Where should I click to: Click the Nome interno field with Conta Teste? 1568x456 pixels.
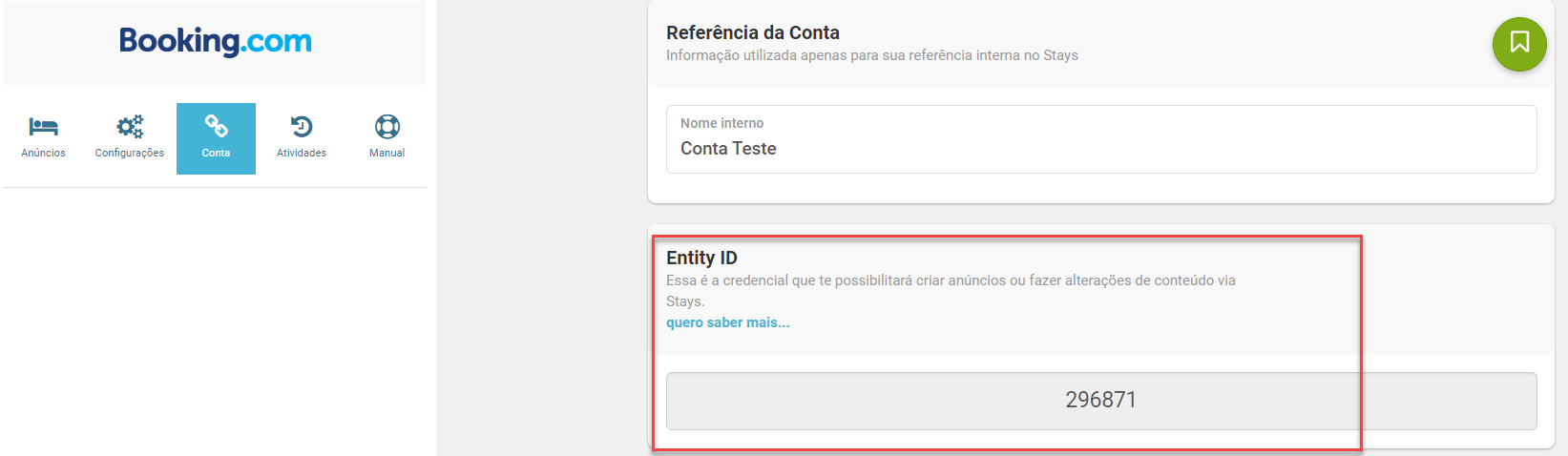(x=1100, y=149)
